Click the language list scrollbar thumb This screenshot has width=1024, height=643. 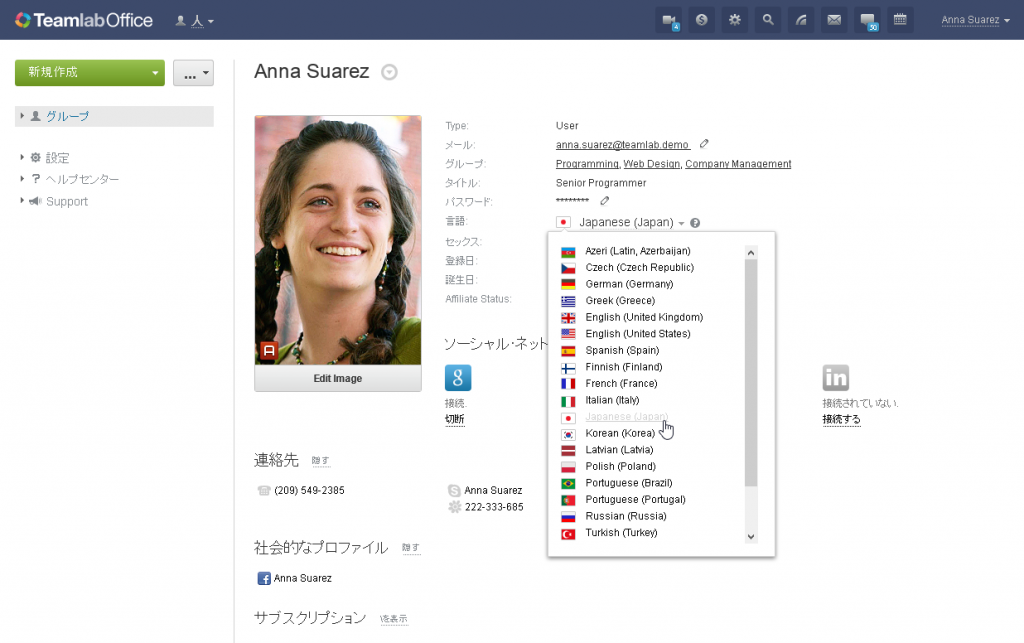[751, 373]
